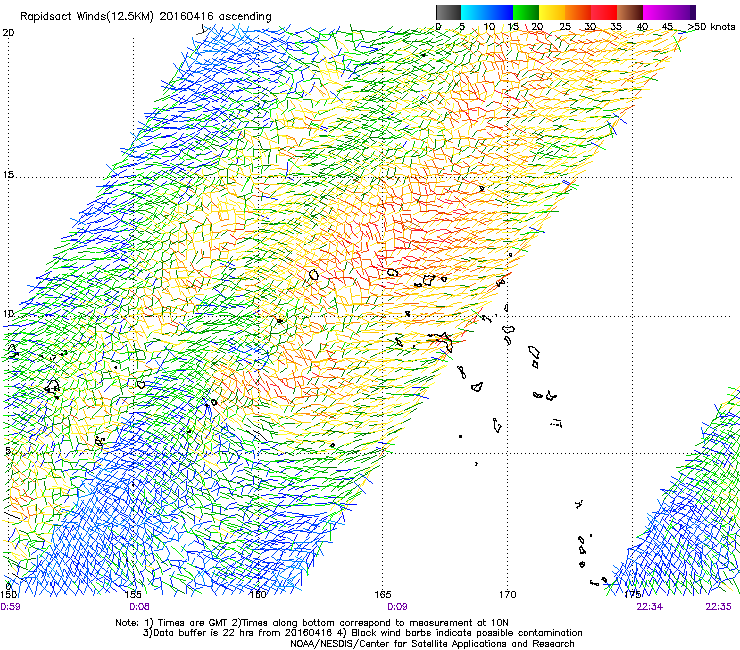
Task: Click the 'Data buffer is 22 hrs' note line
Action: (x=362, y=633)
